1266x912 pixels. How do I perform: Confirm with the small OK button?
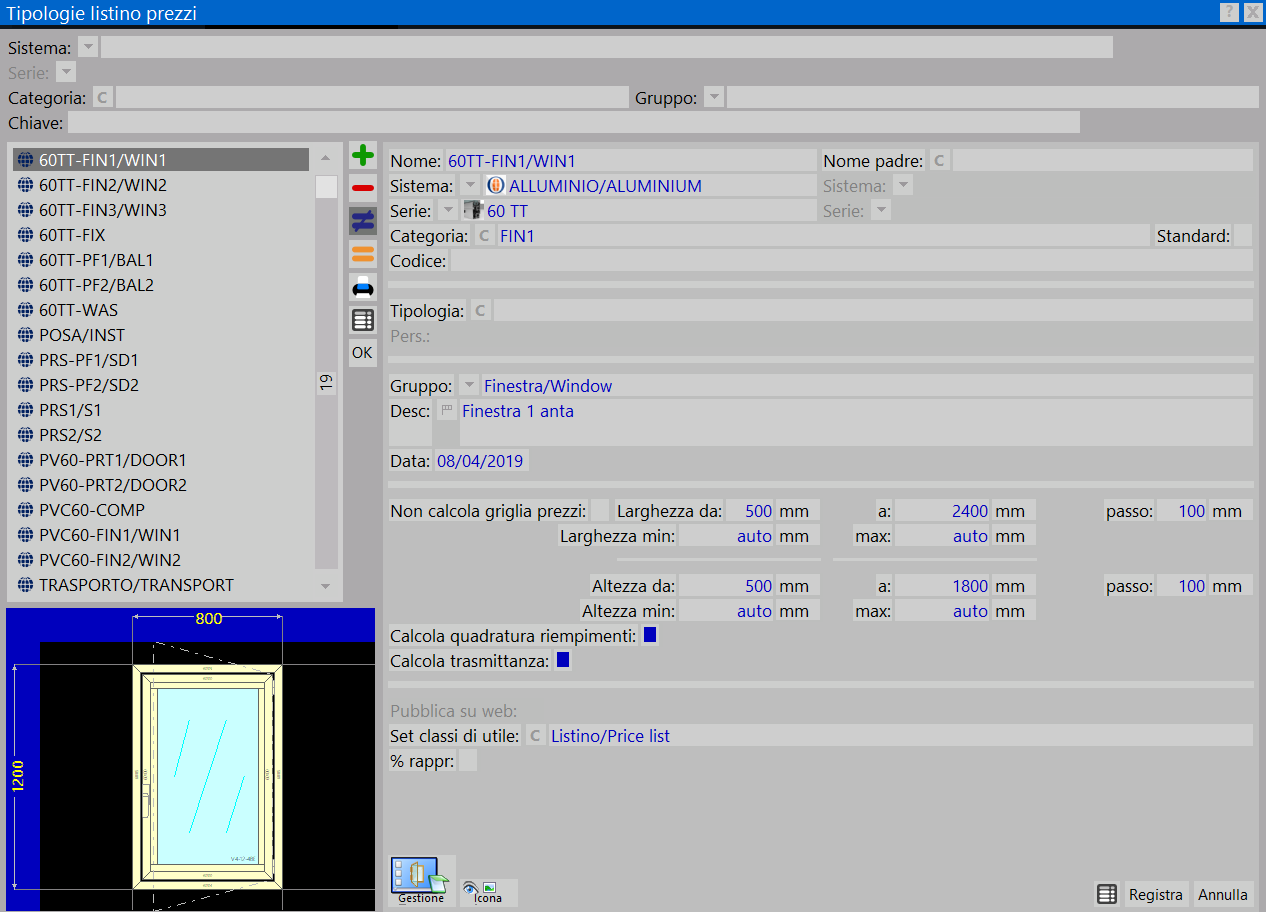(362, 353)
